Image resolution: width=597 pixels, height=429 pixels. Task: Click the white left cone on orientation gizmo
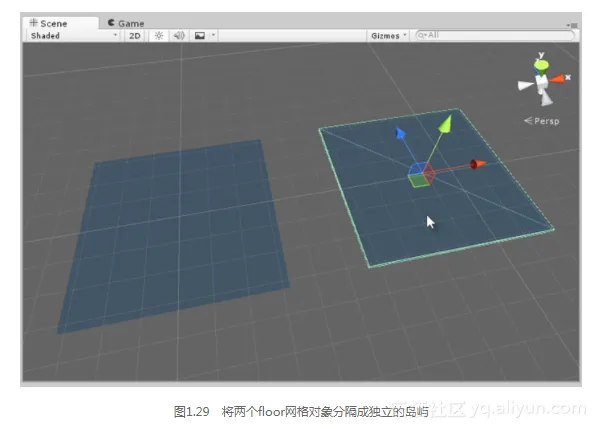click(x=525, y=85)
